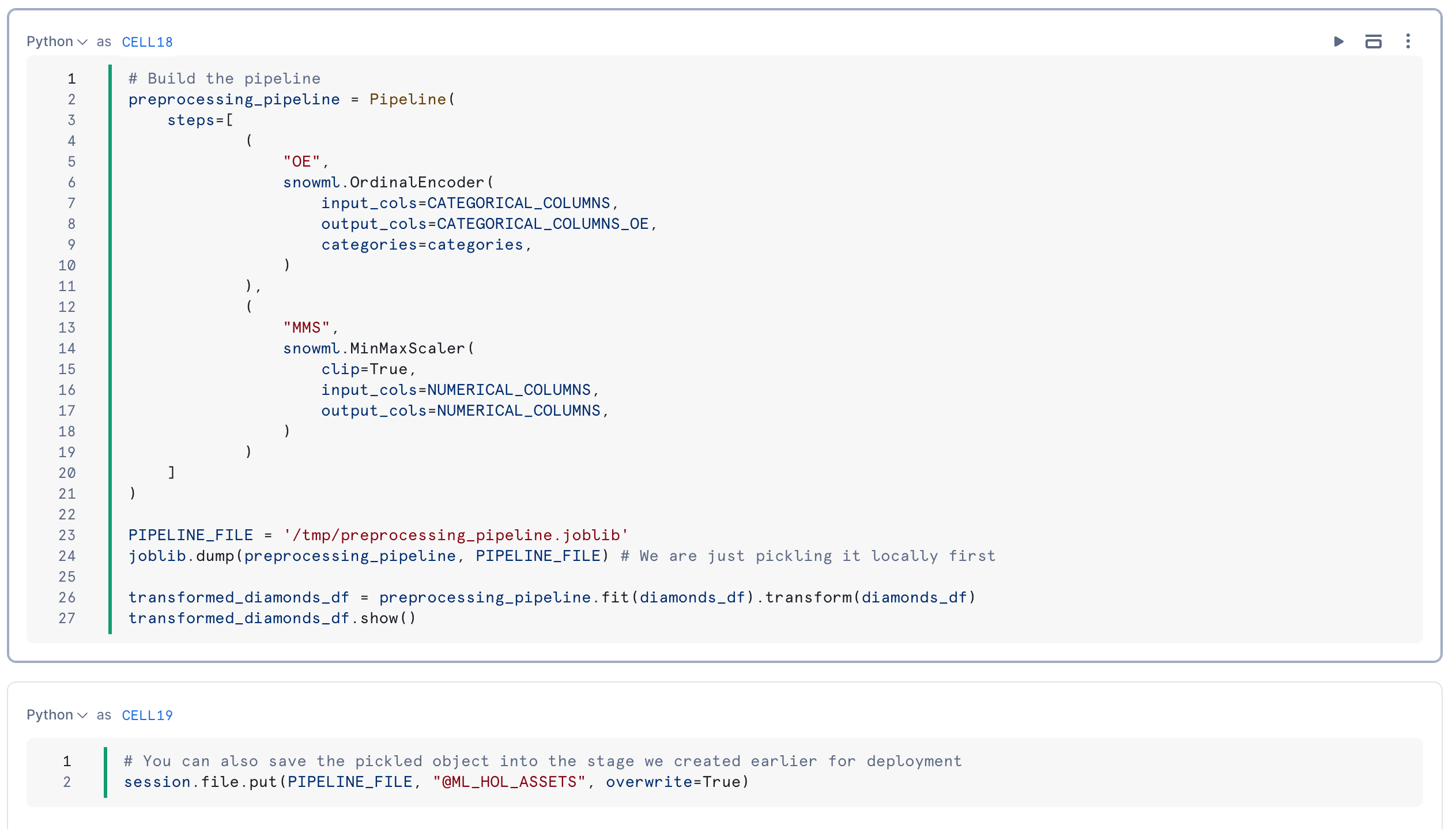
Task: Click the PIPELINE_FILE assignment line
Action: (x=378, y=535)
